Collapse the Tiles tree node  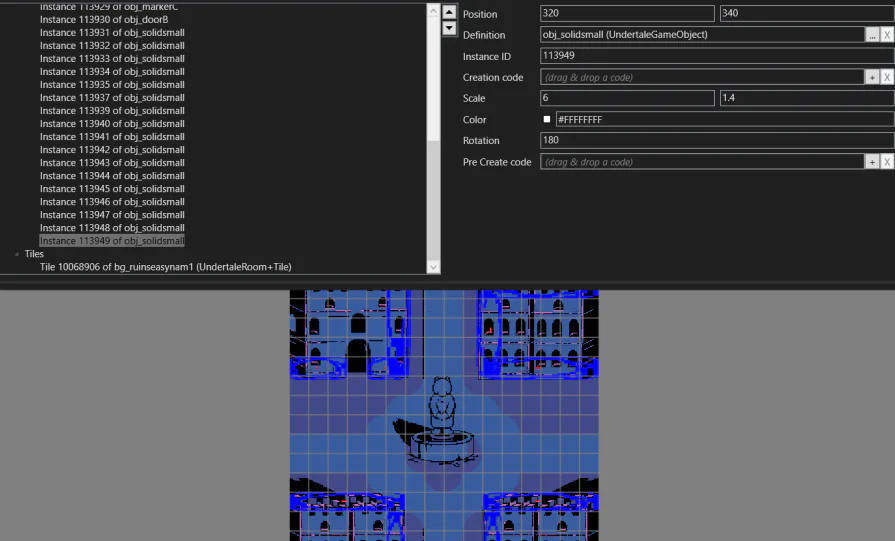pyautogui.click(x=17, y=254)
